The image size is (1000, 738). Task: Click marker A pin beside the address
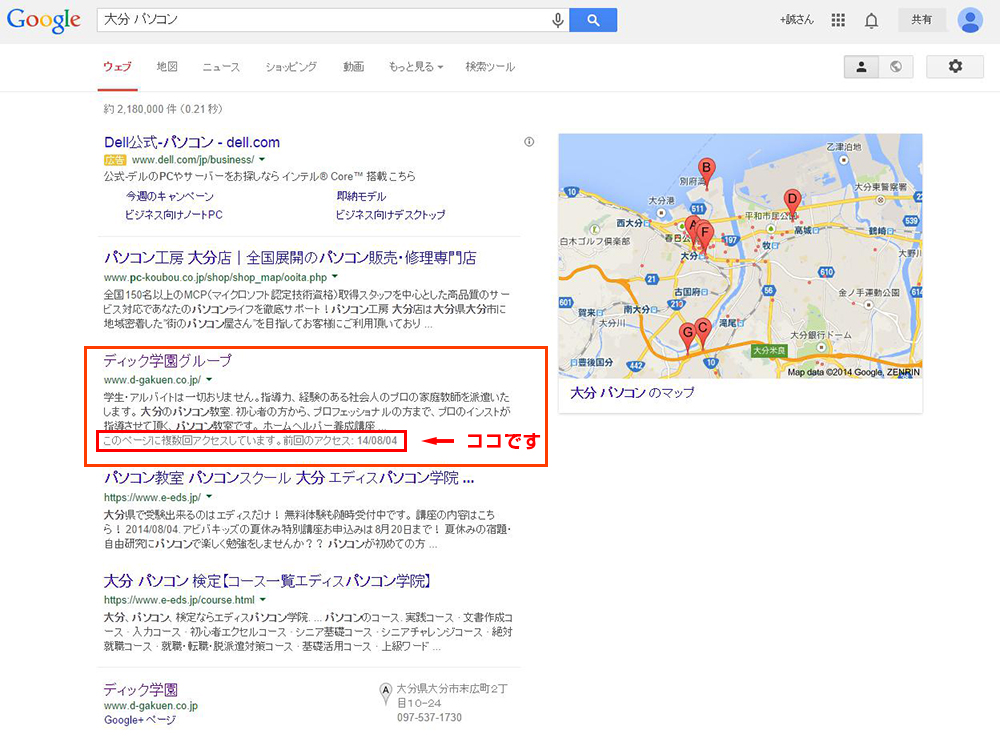pyautogui.click(x=385, y=693)
